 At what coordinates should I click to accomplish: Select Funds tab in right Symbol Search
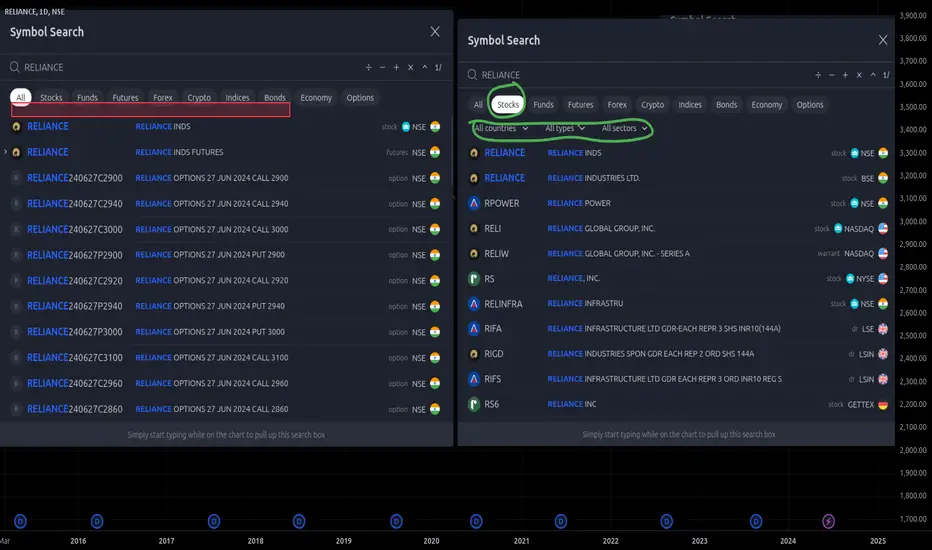coord(543,105)
